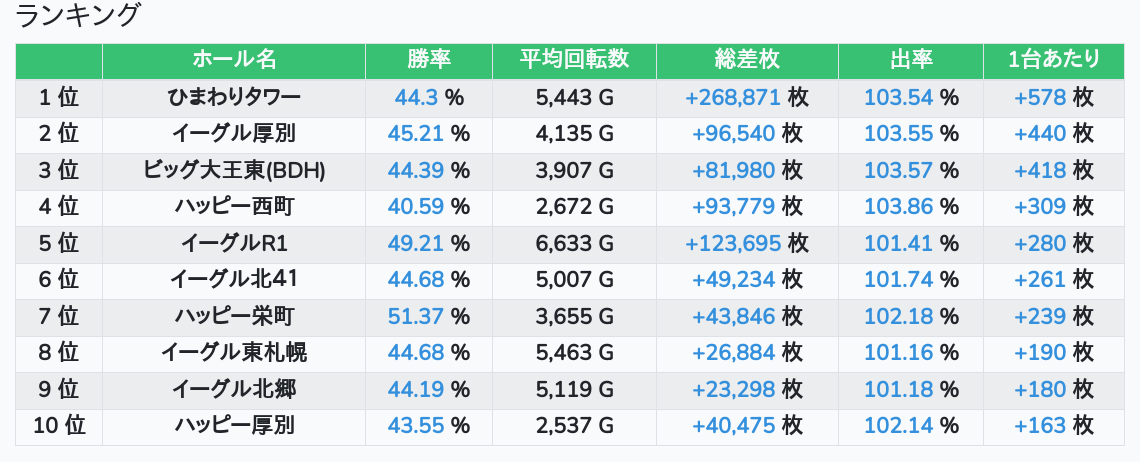Open the イーグル厚別 hall entry
1140x462 pixels.
coord(233,134)
